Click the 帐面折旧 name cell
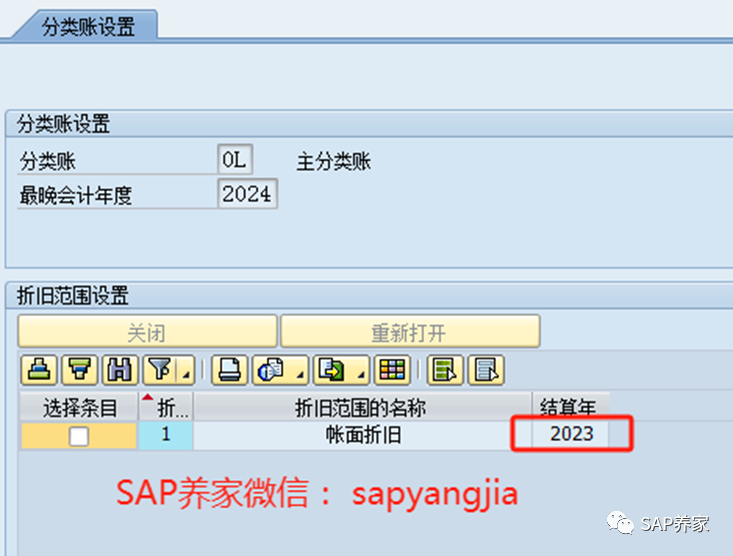 tap(362, 435)
